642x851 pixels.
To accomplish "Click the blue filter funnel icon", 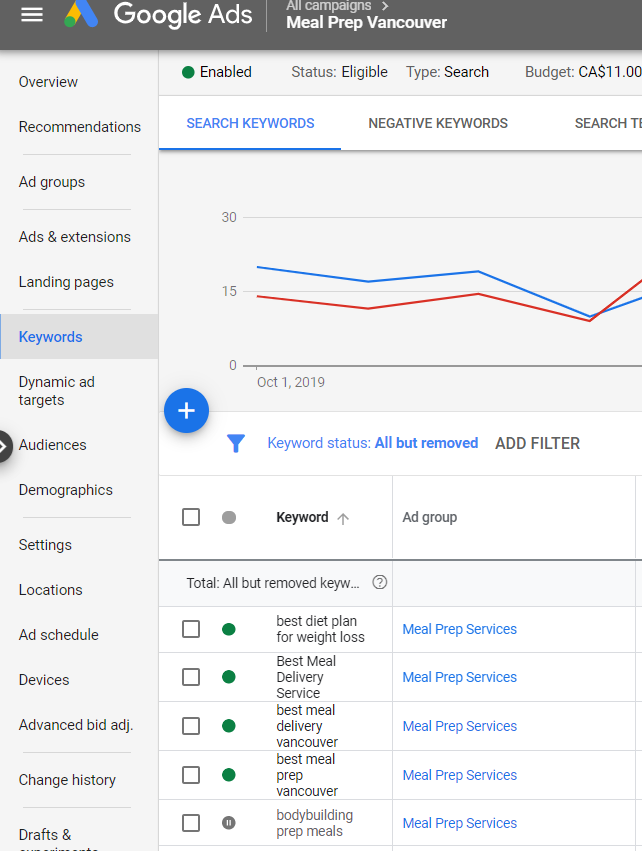I will (x=236, y=443).
